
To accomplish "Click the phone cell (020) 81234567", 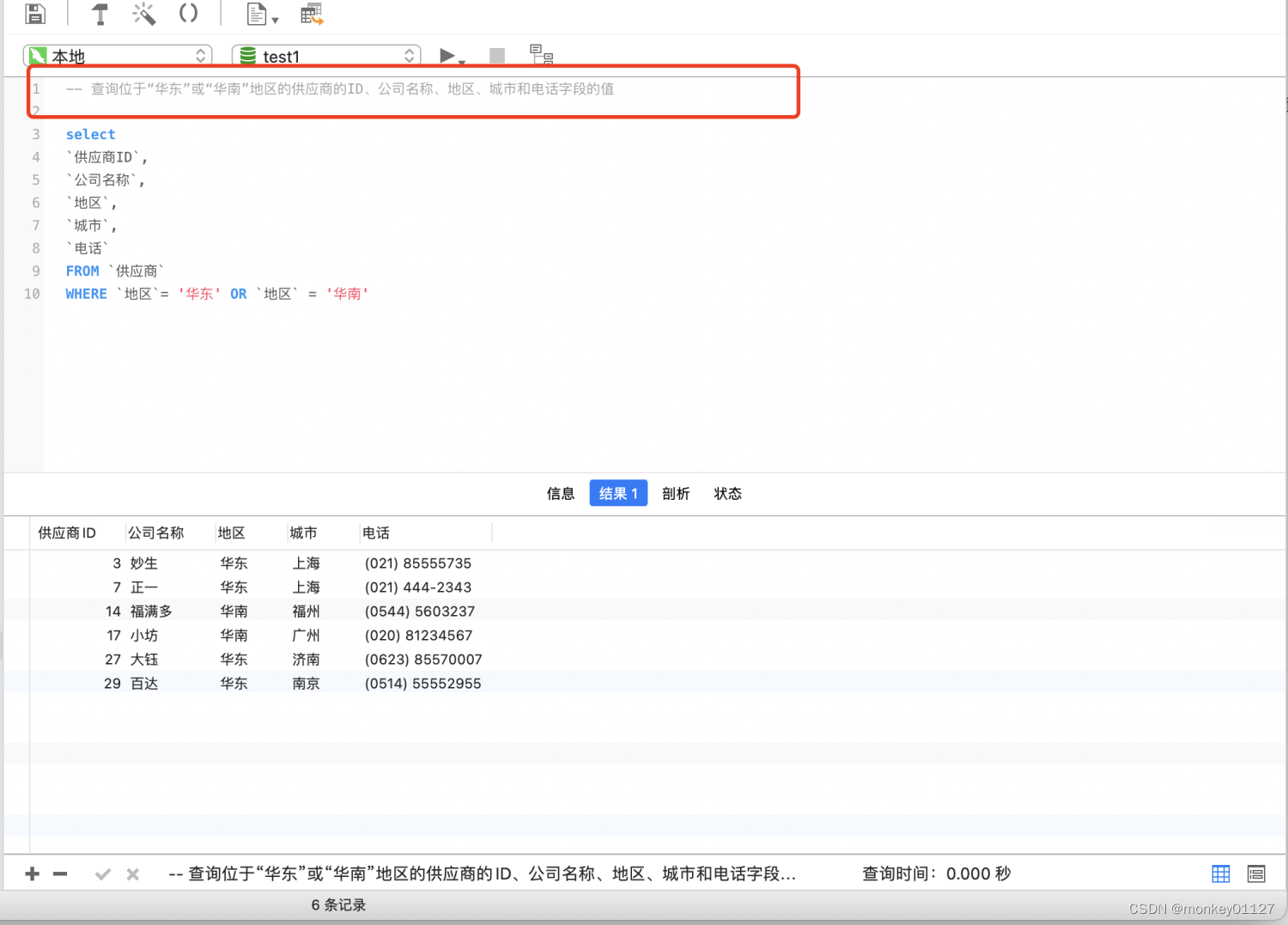I will 419,636.
